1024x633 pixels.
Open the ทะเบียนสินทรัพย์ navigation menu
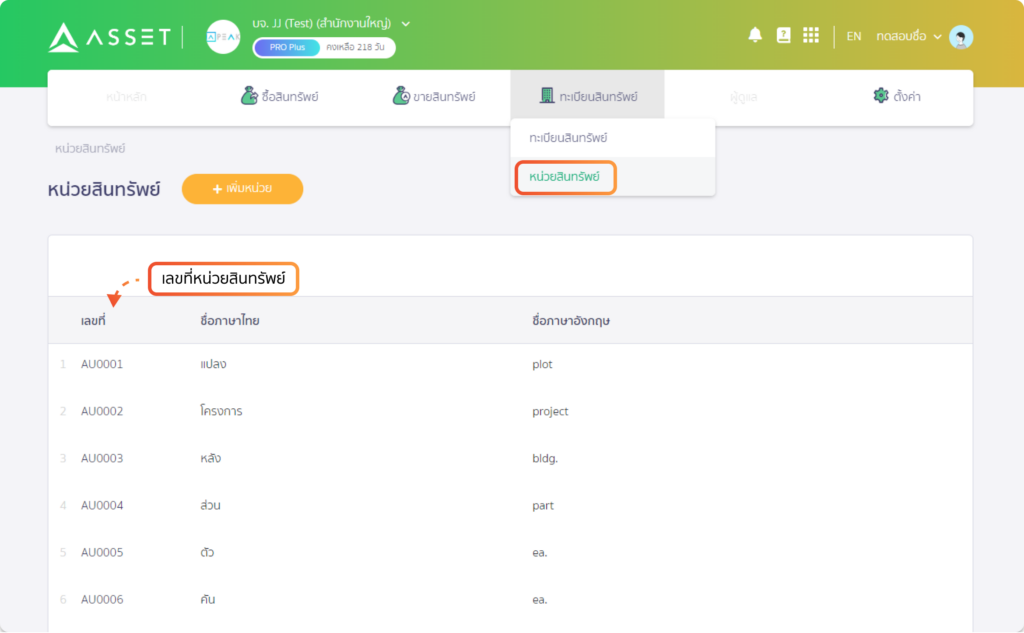tap(588, 96)
